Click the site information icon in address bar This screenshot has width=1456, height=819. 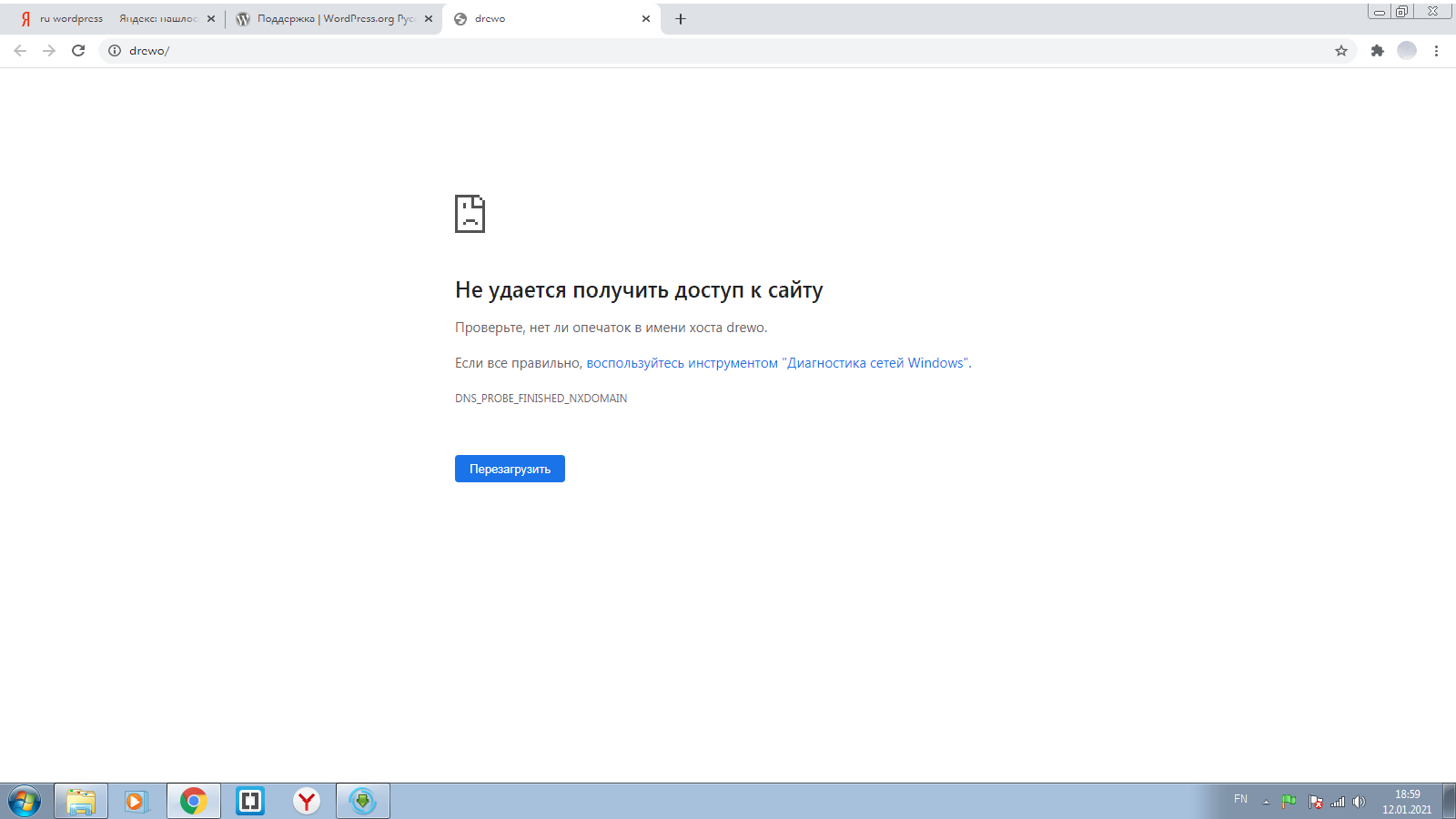coord(115,51)
